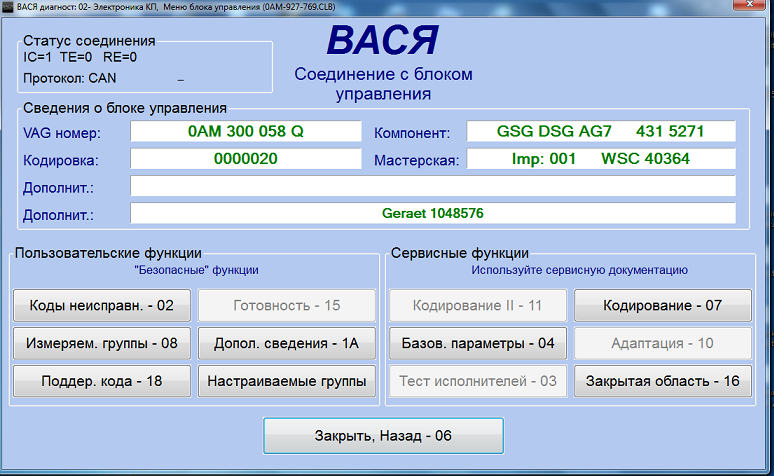Click the window's application icon in title bar
774x476 pixels.
8,7
